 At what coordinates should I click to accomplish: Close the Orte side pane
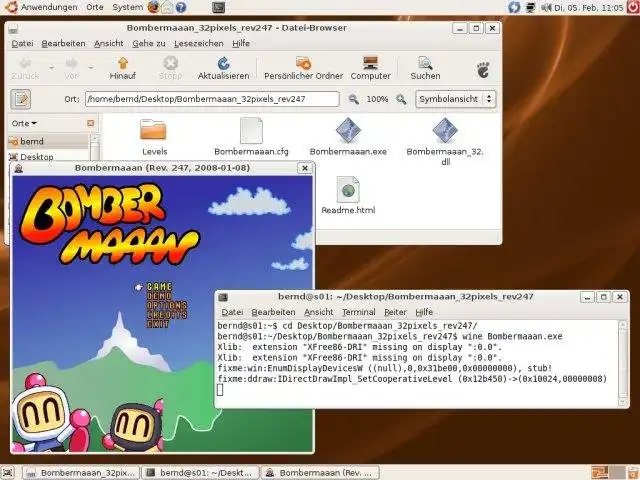pos(91,123)
